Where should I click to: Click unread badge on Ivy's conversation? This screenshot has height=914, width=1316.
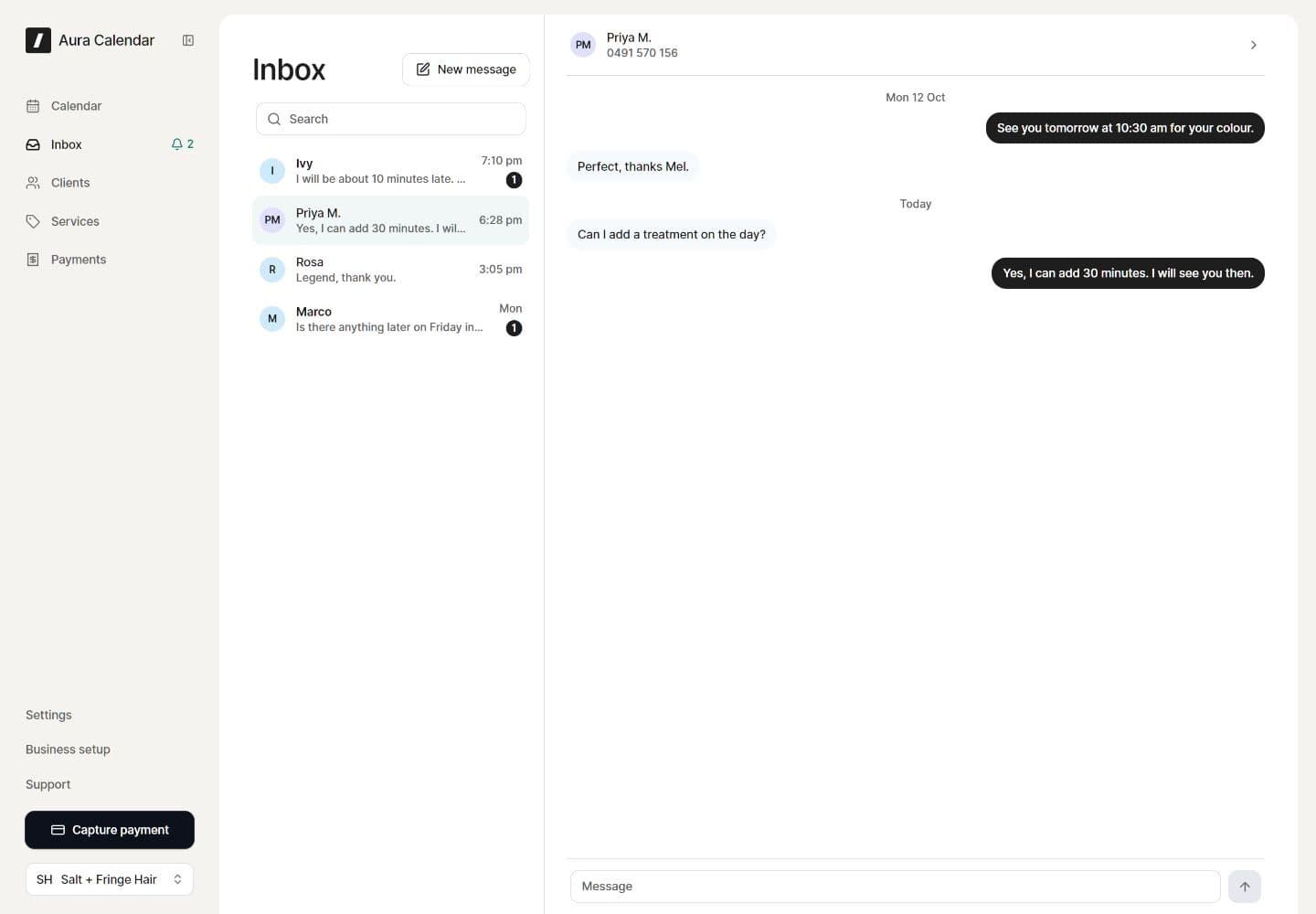click(x=515, y=180)
